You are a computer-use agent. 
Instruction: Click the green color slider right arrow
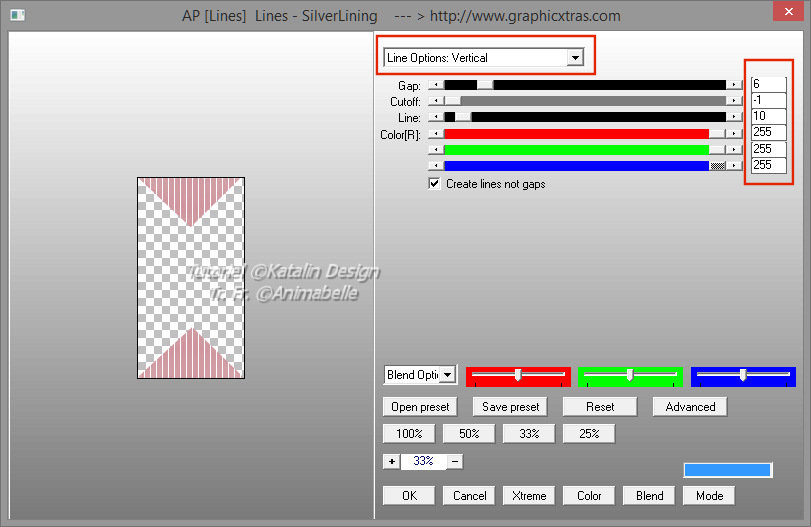(734, 149)
